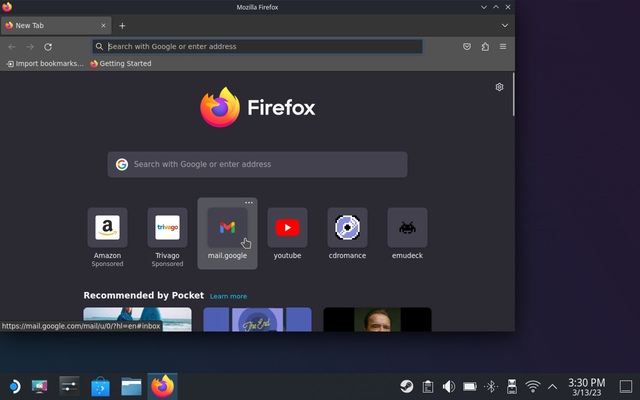This screenshot has width=640, height=400.
Task: Open the first Pocket story with surfers image
Action: coord(137,319)
